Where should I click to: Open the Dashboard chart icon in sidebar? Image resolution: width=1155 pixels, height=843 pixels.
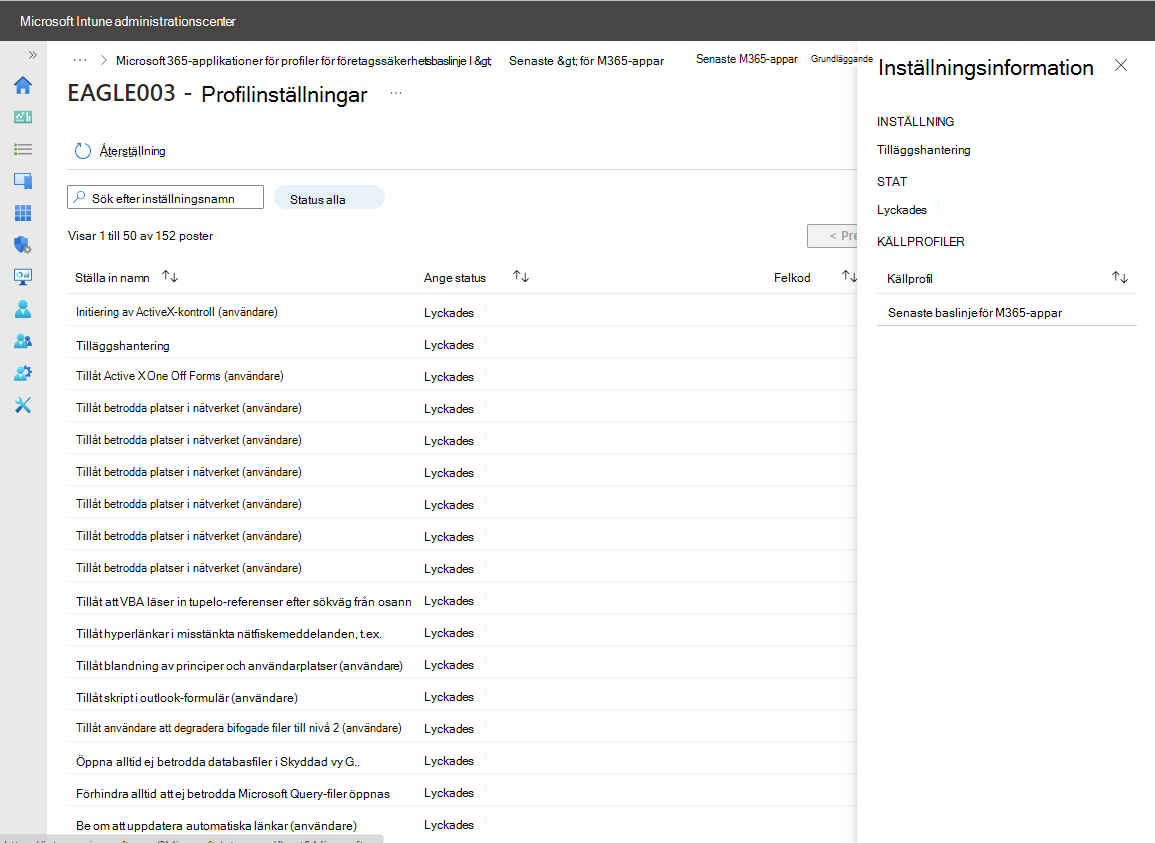click(x=23, y=117)
